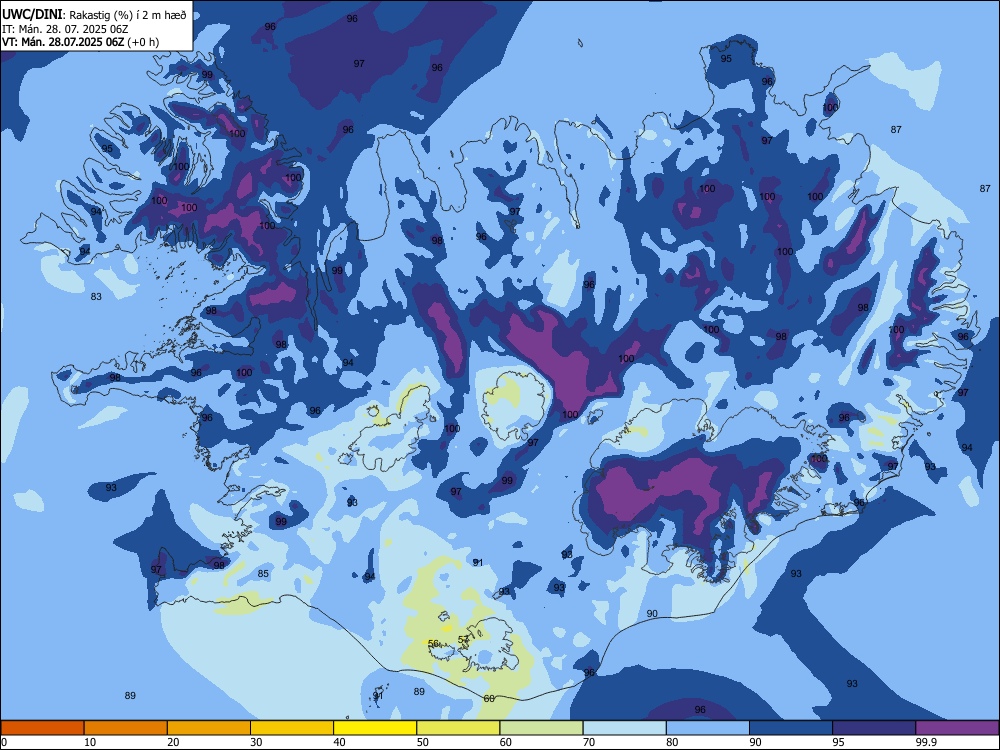Click the orange 10–20 legend swatch
The image size is (1000, 750).
click(126, 728)
